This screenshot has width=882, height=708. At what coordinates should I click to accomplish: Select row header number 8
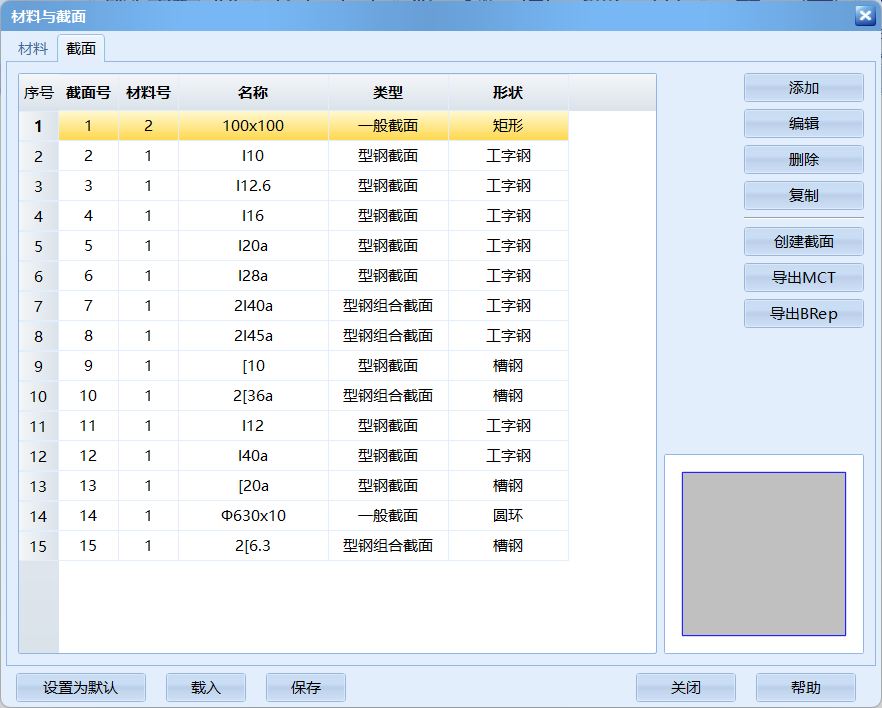point(38,336)
